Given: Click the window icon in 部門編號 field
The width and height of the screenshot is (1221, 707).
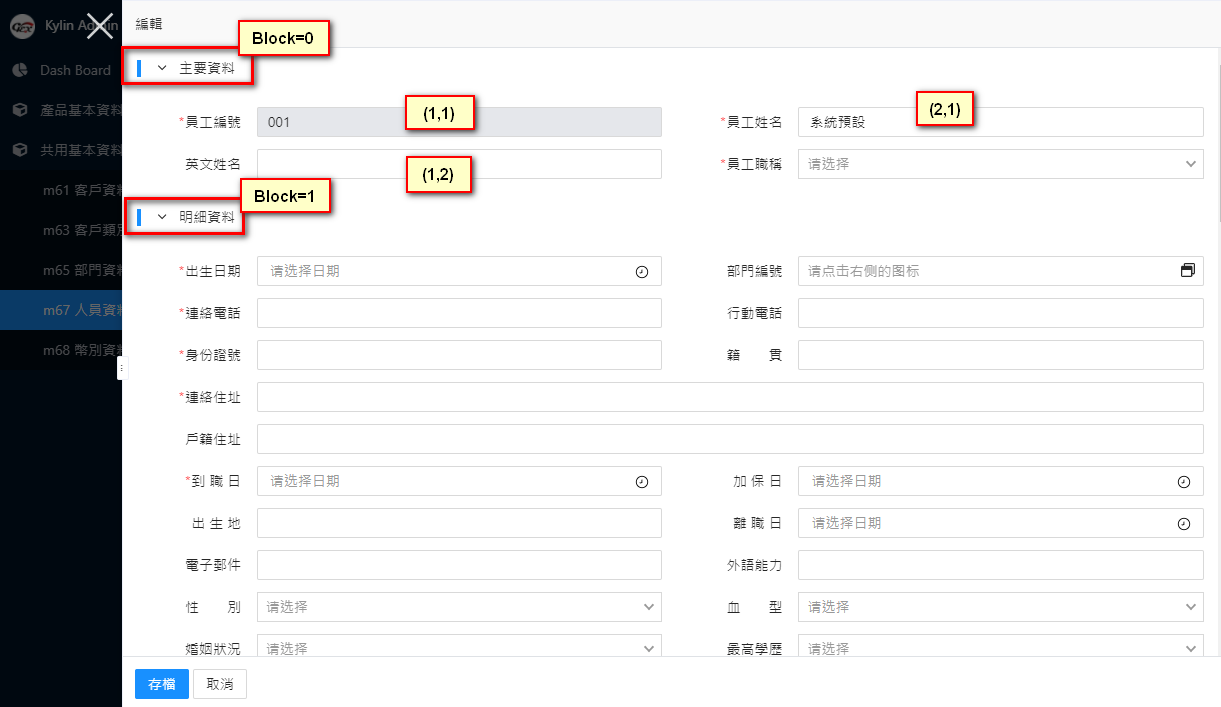Looking at the screenshot, I should (1187, 271).
